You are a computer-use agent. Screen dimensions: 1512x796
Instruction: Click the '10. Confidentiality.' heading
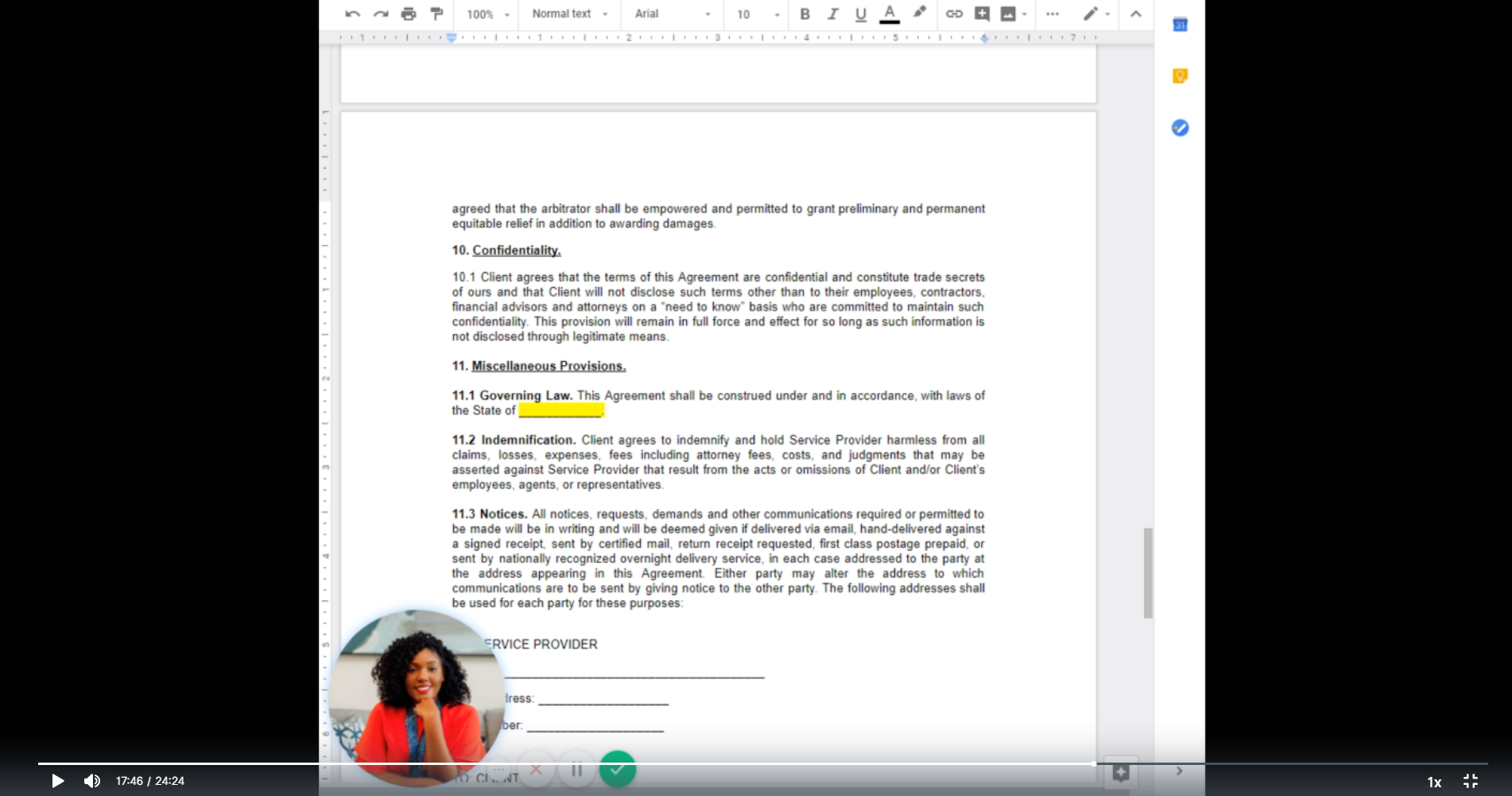506,250
